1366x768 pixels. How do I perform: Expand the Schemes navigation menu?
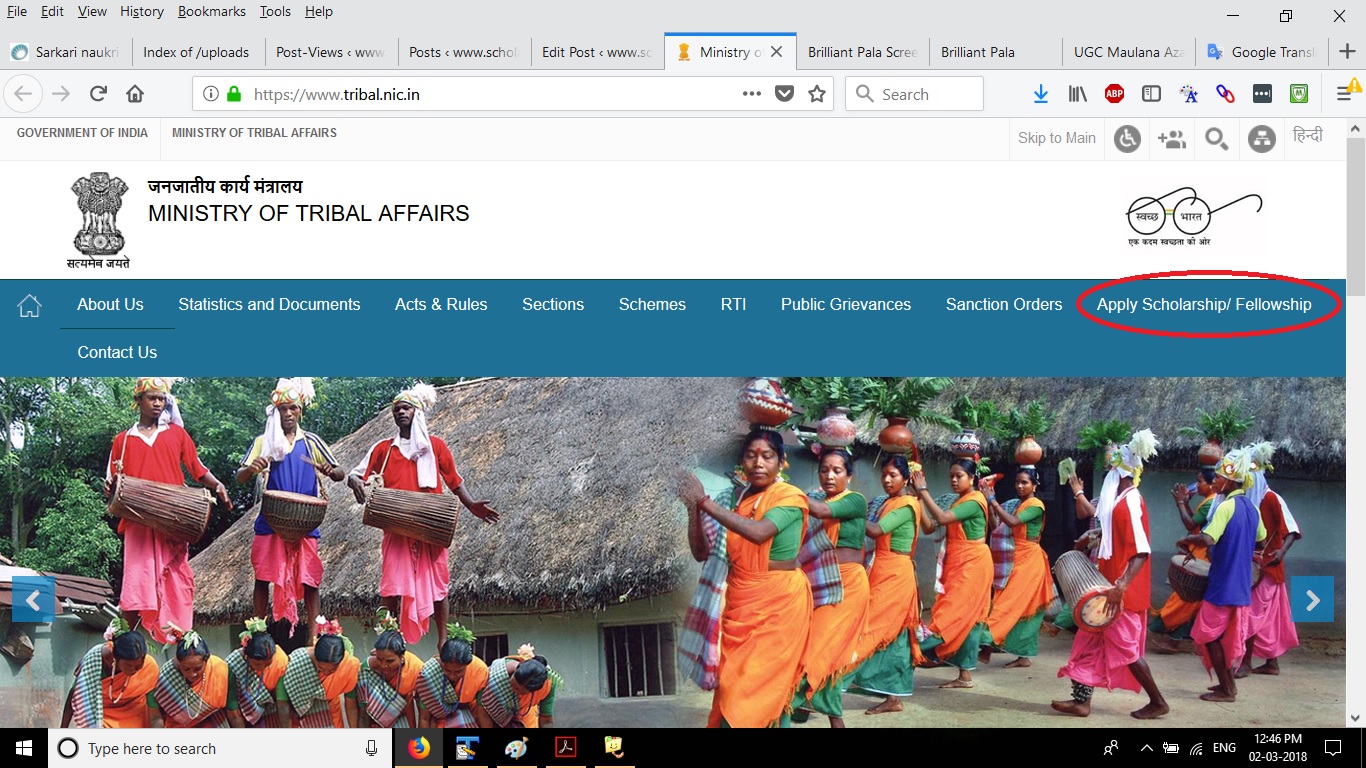(652, 305)
